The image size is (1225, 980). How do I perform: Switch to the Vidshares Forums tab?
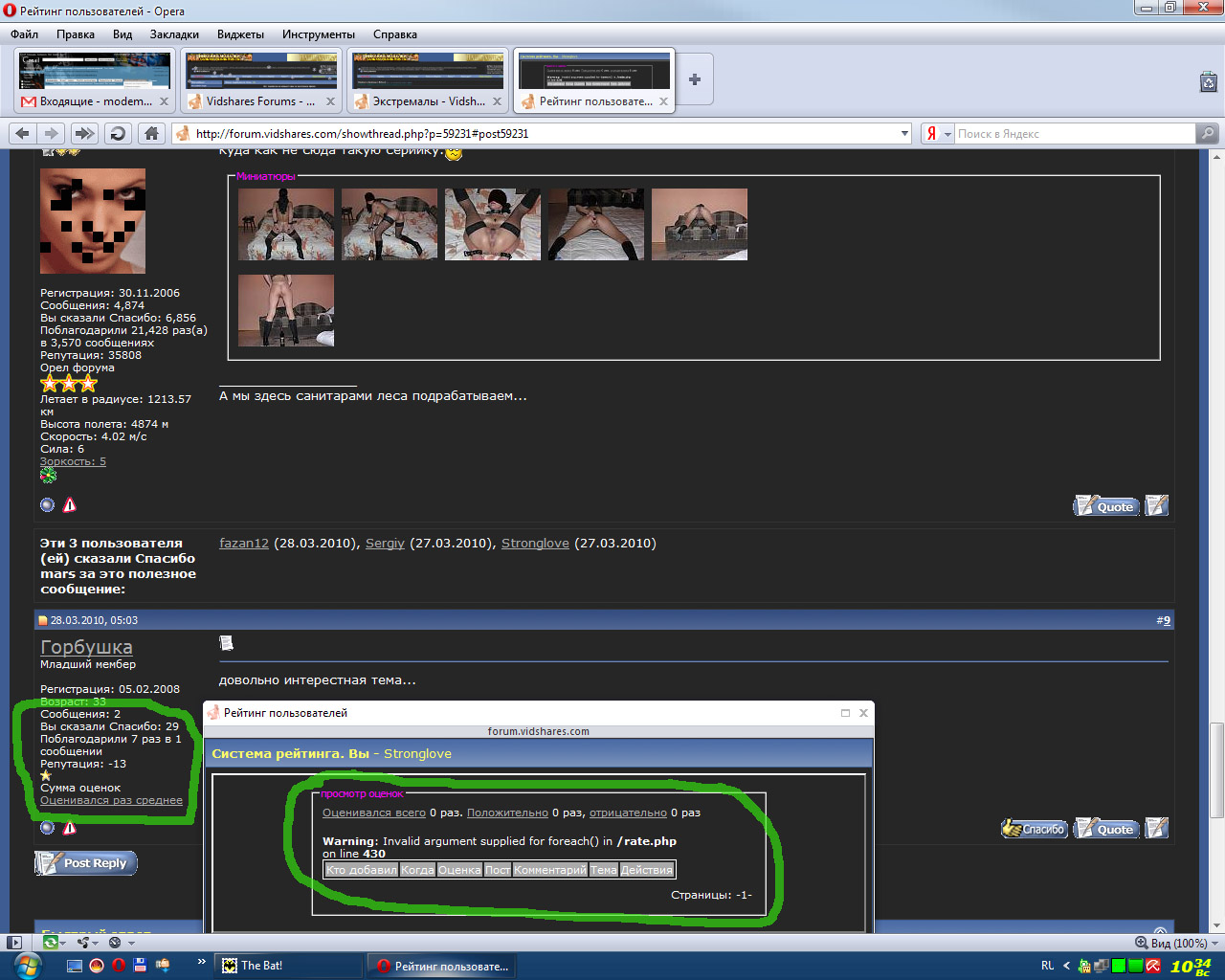[x=260, y=81]
